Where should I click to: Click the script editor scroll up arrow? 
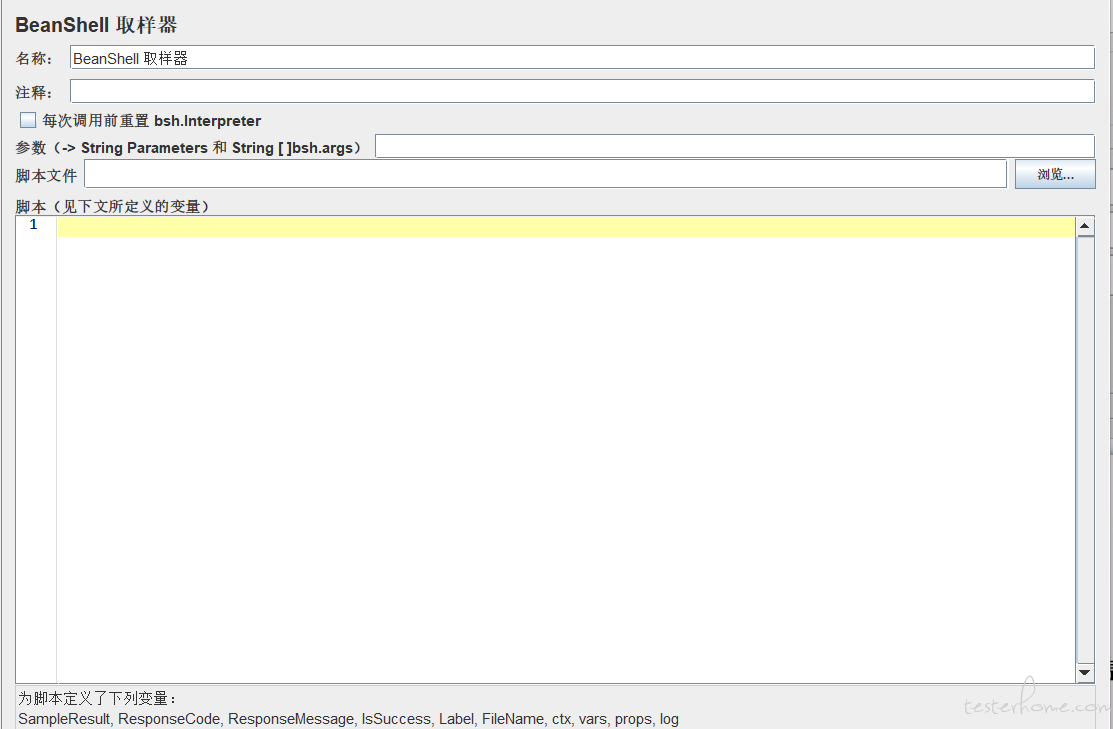[1085, 227]
